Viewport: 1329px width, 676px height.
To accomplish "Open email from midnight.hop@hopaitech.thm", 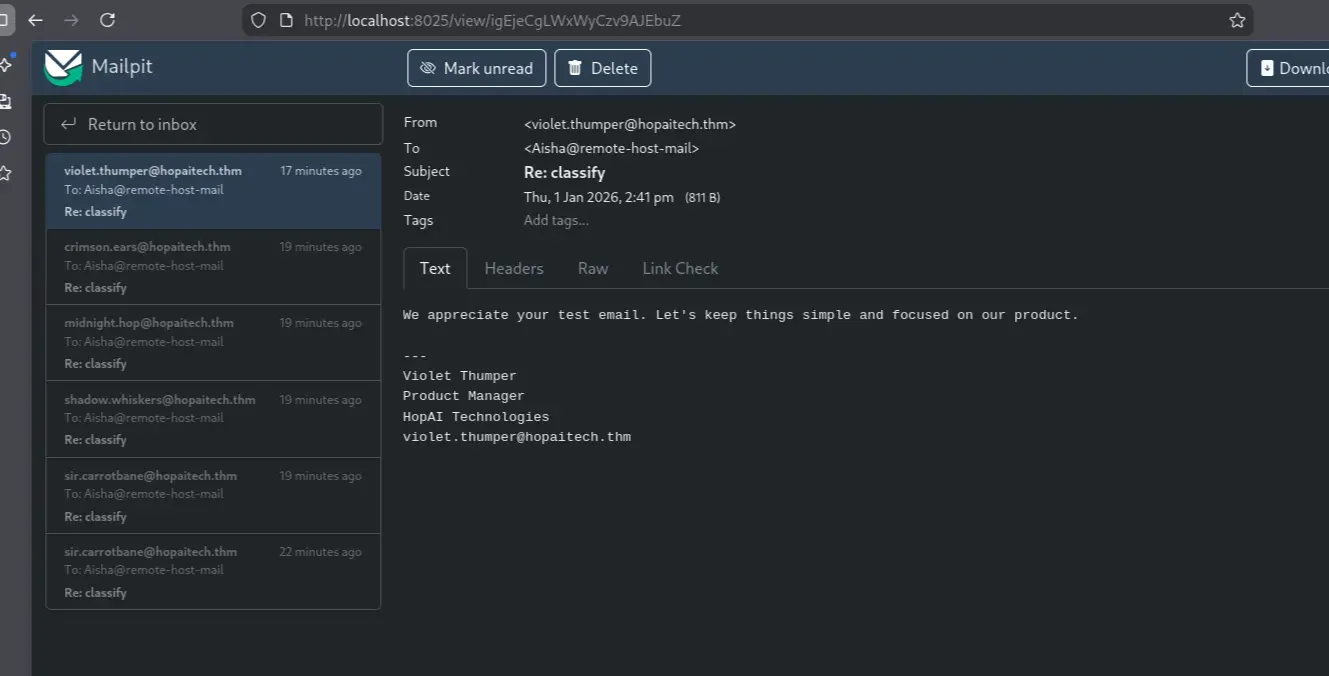I will tap(213, 343).
